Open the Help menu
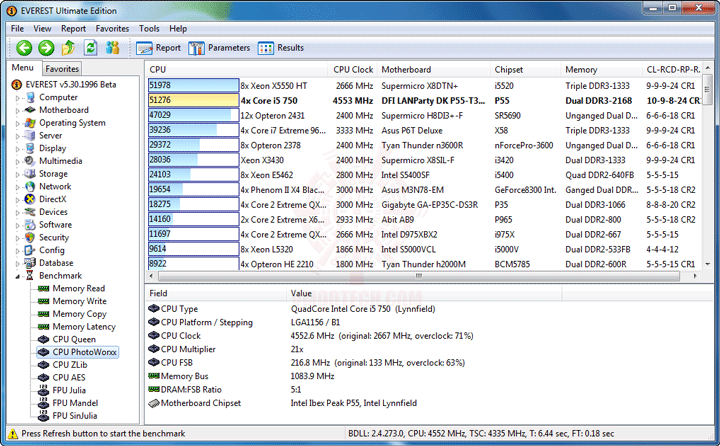This screenshot has width=720, height=446. (x=178, y=28)
